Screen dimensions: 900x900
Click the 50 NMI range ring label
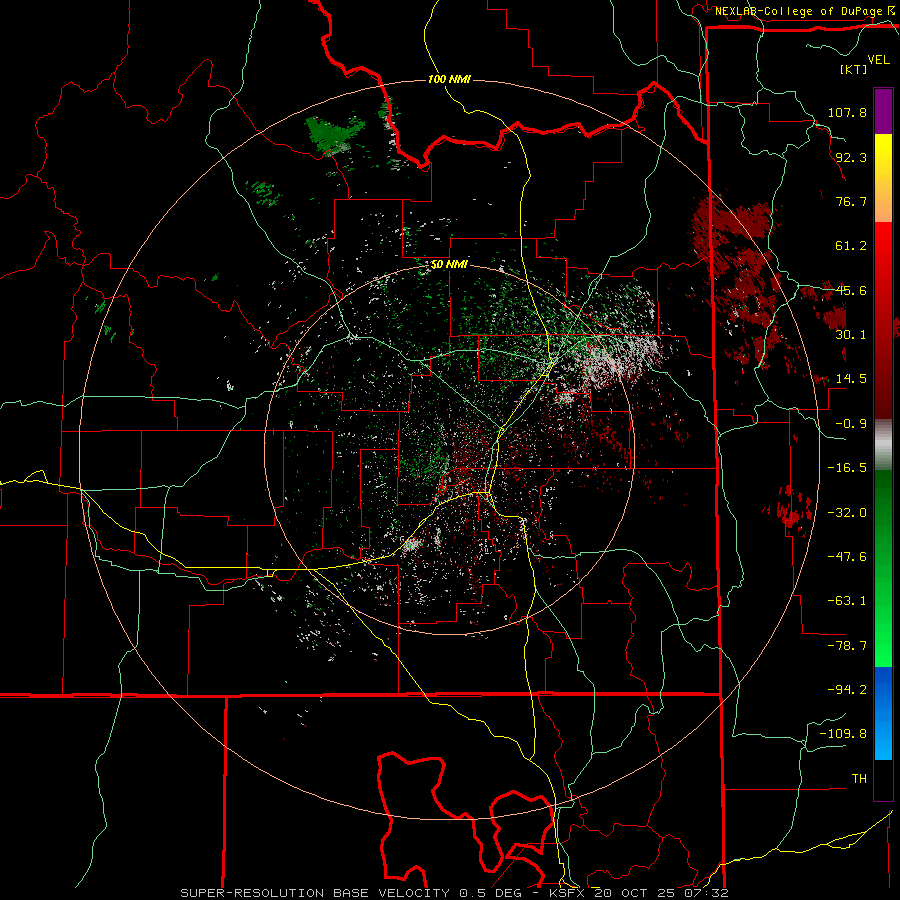(x=449, y=265)
